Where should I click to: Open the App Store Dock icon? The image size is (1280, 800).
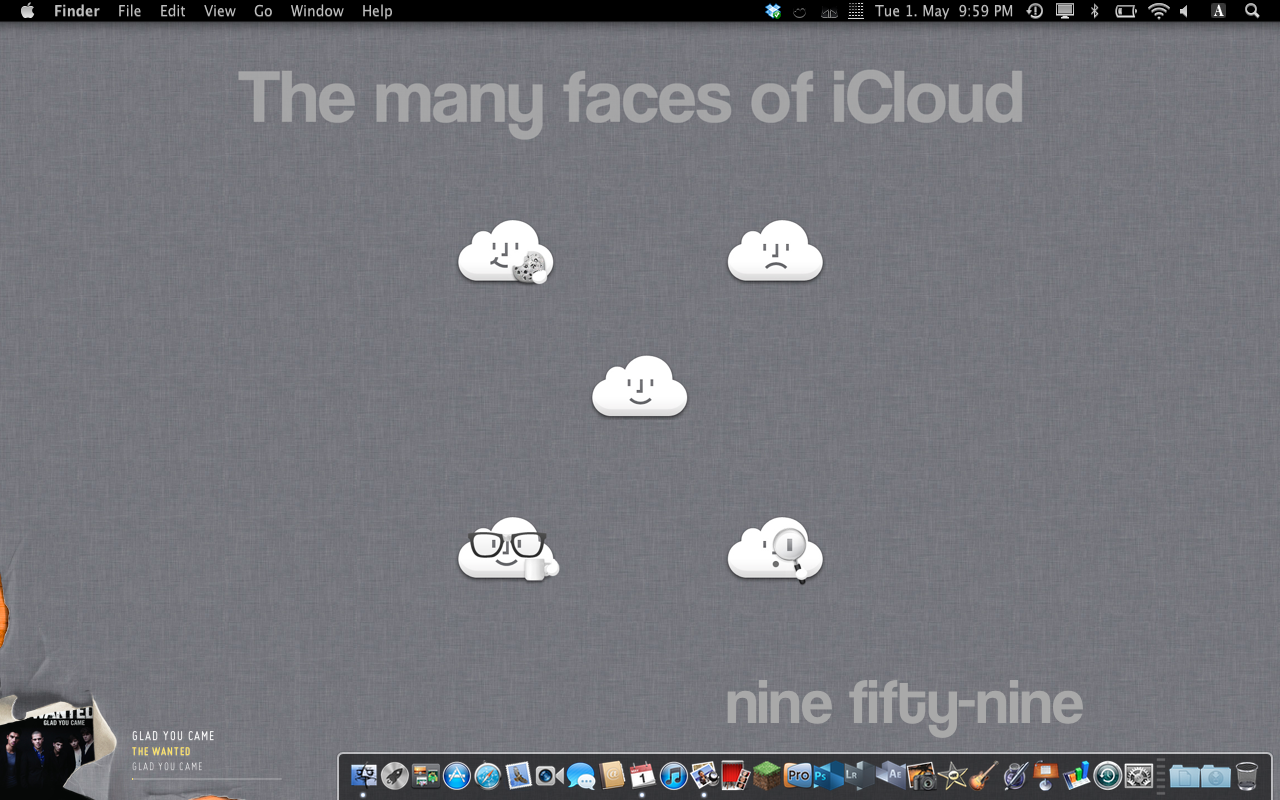457,775
